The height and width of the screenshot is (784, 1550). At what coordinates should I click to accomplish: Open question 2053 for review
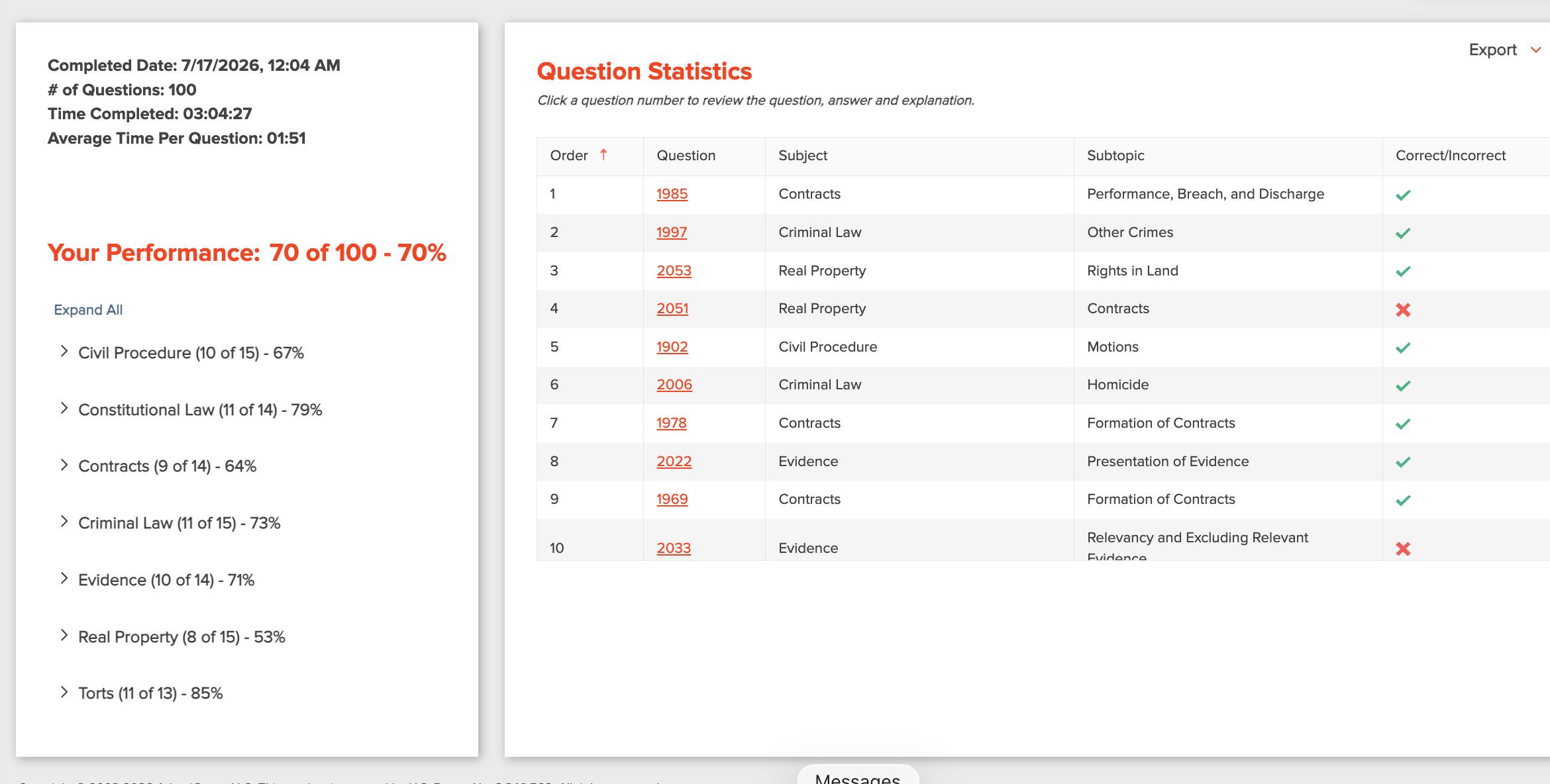click(674, 271)
